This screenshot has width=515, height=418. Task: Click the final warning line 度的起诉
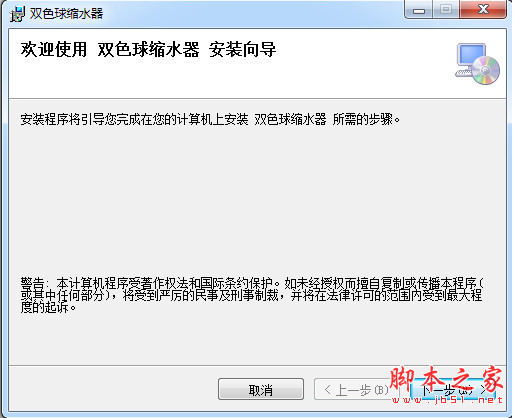48,307
